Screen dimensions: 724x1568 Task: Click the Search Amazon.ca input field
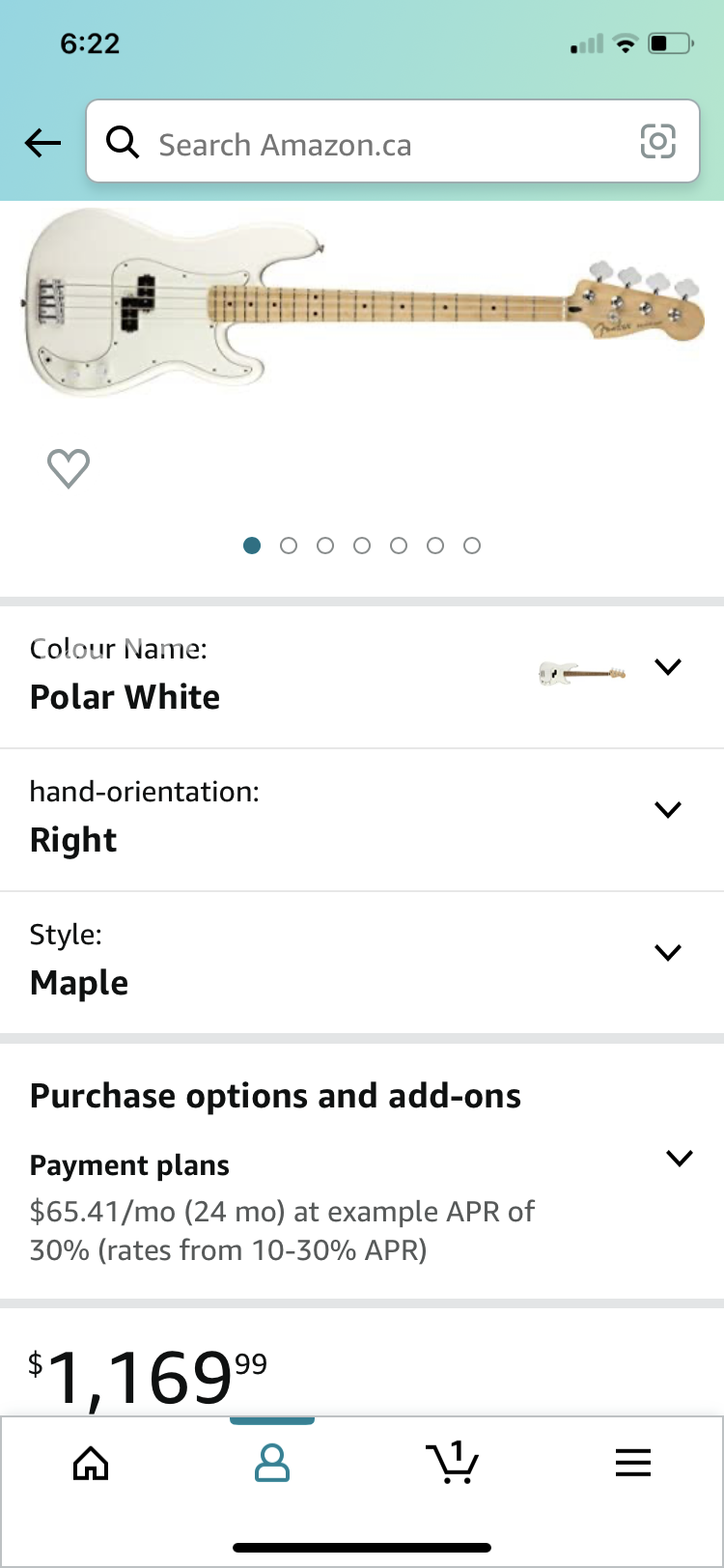386,145
